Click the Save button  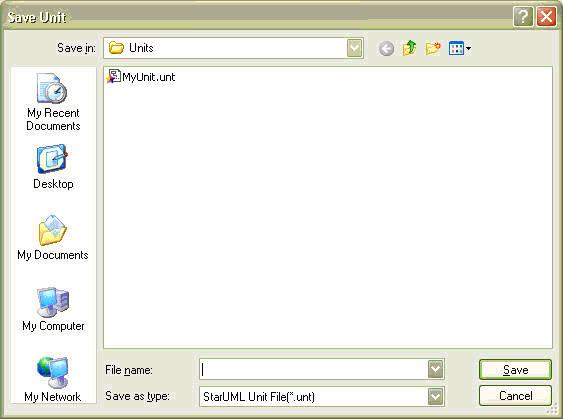515,369
